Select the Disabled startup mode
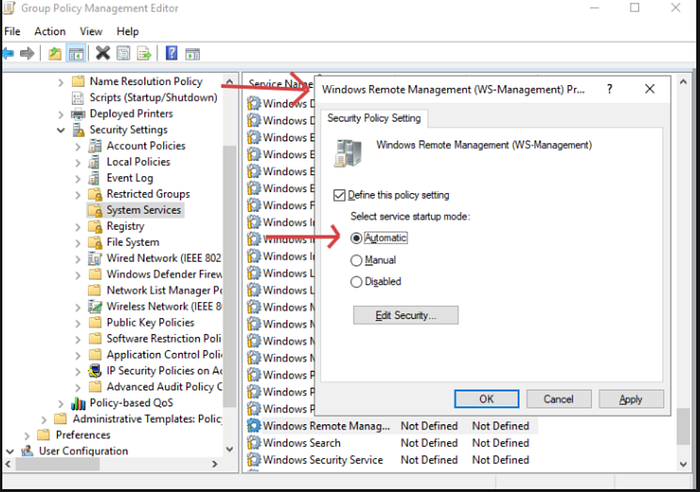Viewport: 700px width, 492px height. tap(356, 282)
